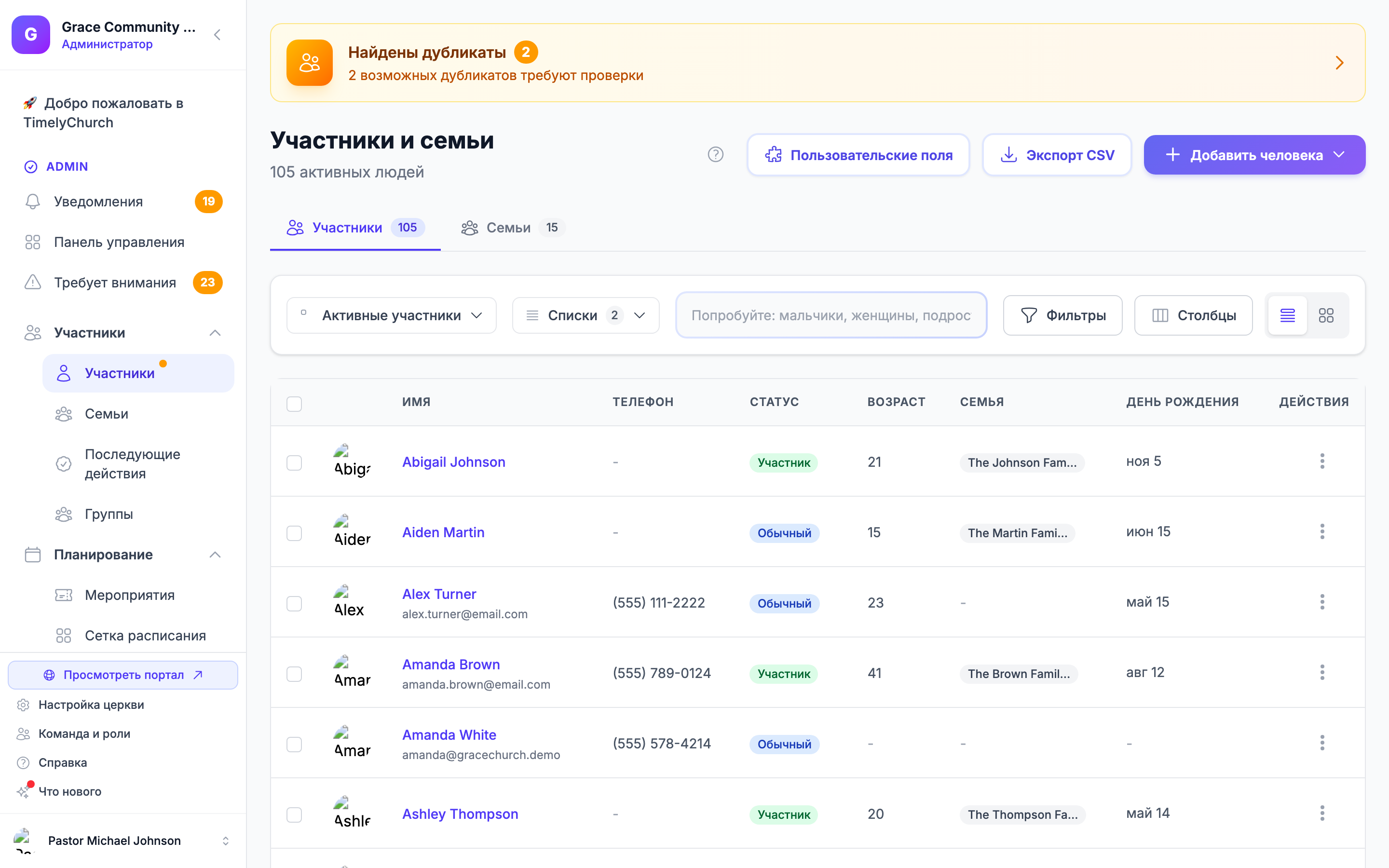
Task: Open the Участники tab with 105 count
Action: [x=355, y=228]
